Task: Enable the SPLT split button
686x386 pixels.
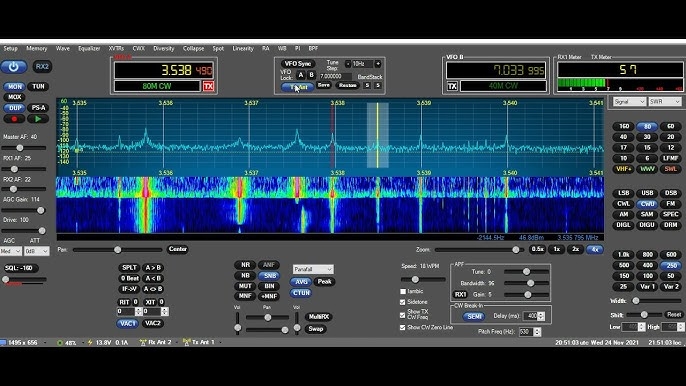Action: click(129, 267)
